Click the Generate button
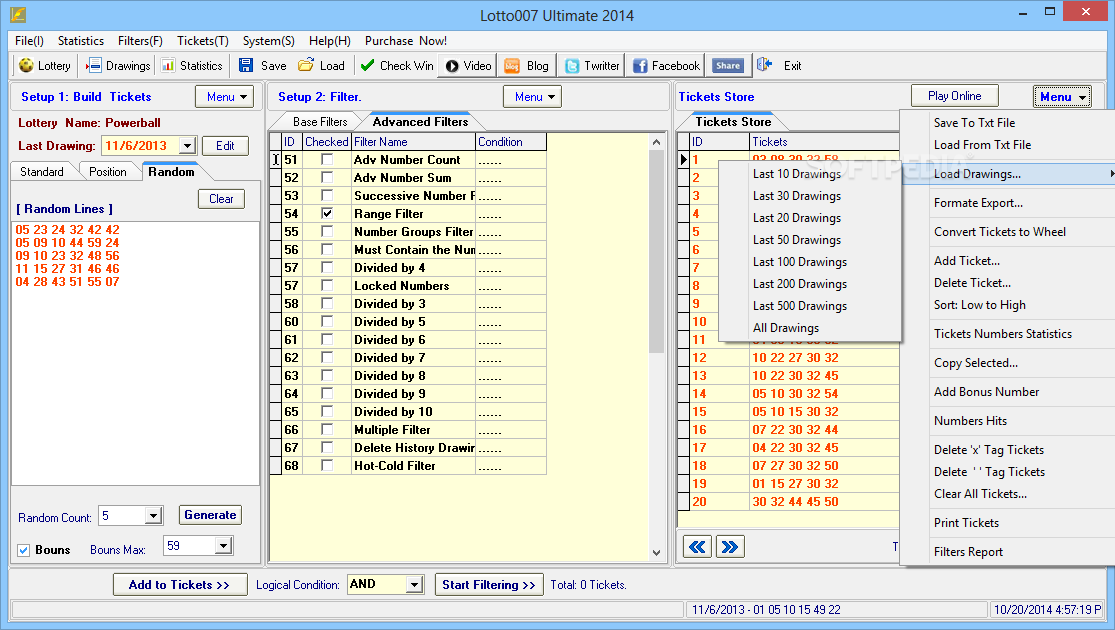Image resolution: width=1115 pixels, height=630 pixels. pyautogui.click(x=210, y=515)
